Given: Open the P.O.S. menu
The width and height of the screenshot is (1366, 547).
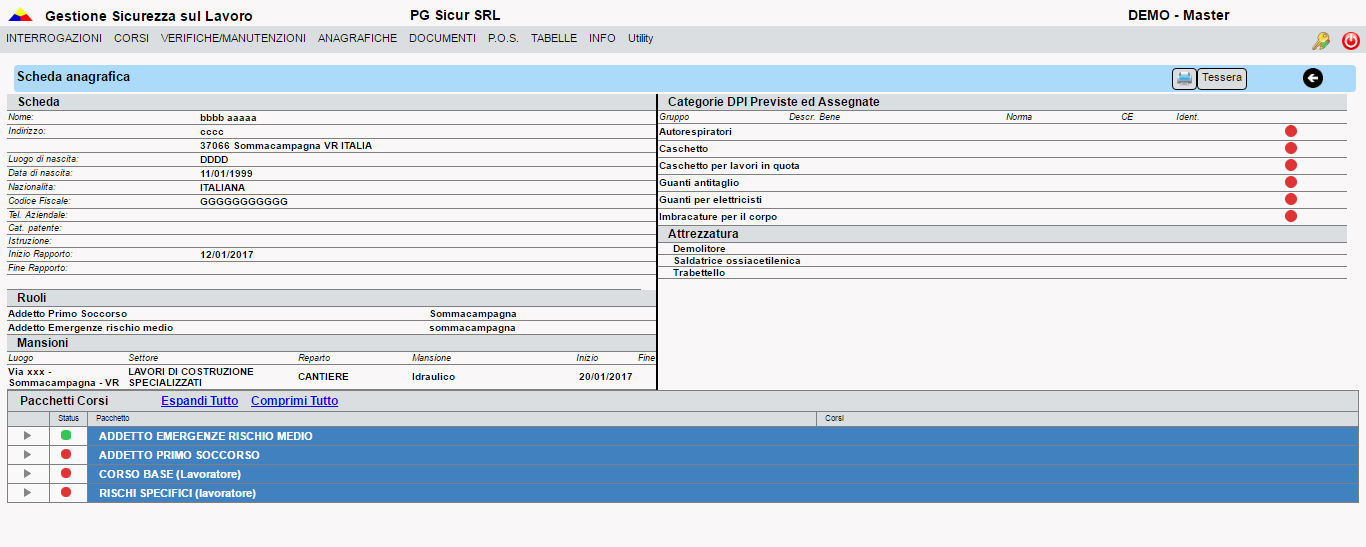Looking at the screenshot, I should pos(503,38).
